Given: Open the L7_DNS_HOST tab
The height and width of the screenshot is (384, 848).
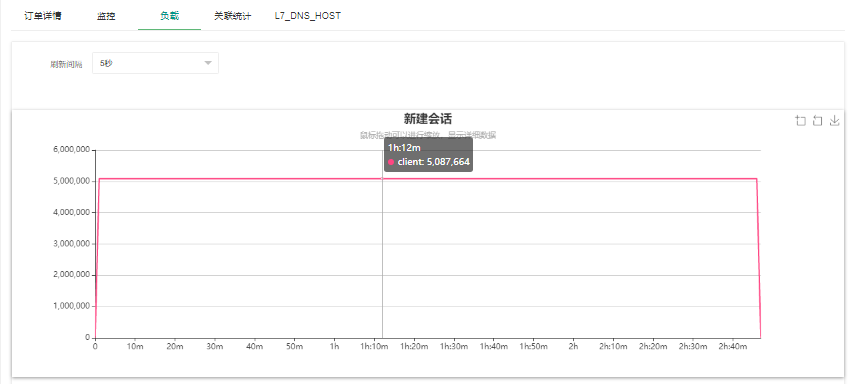Looking at the screenshot, I should [x=308, y=16].
